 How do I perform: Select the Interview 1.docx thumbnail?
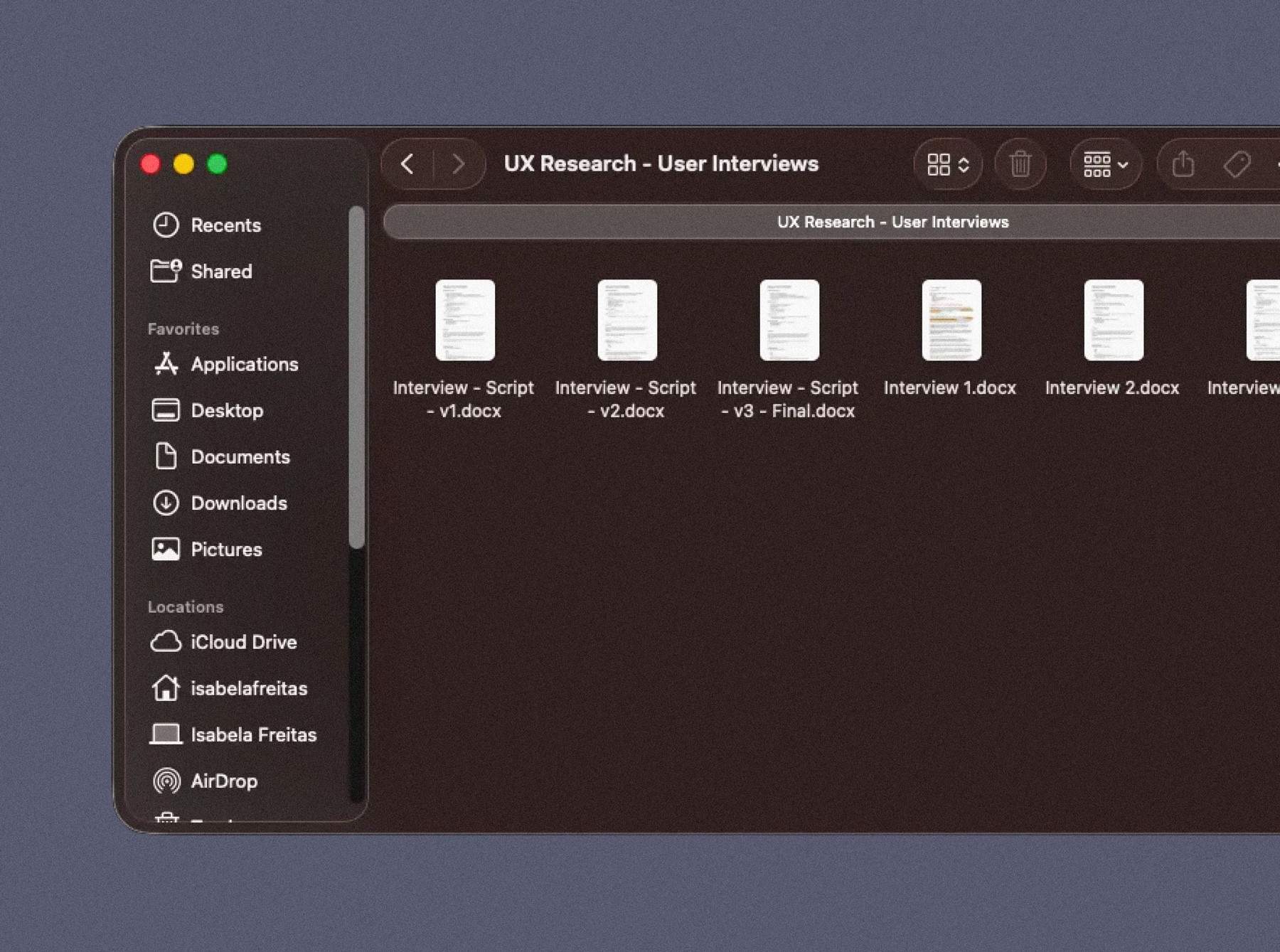[951, 320]
